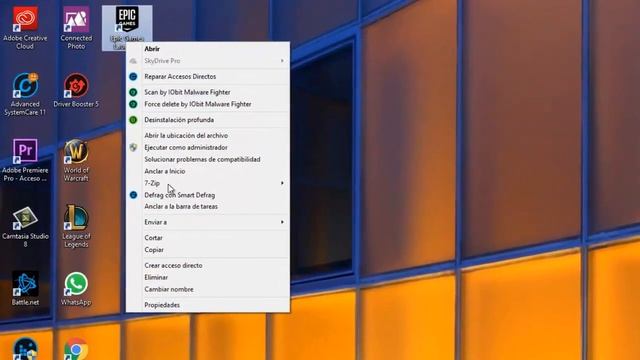640x360 pixels.
Task: Choose Abrir from the context menu
Action: pyautogui.click(x=208, y=49)
